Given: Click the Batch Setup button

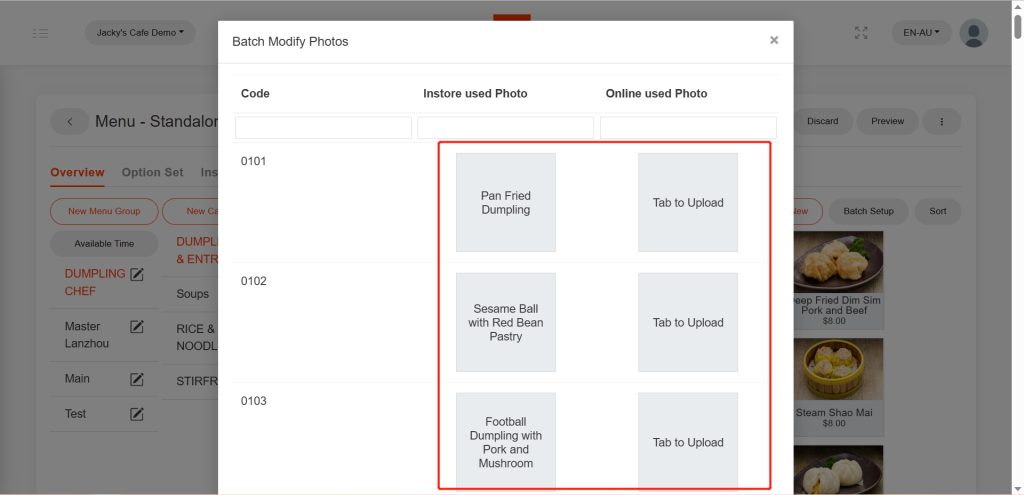Looking at the screenshot, I should [868, 212].
